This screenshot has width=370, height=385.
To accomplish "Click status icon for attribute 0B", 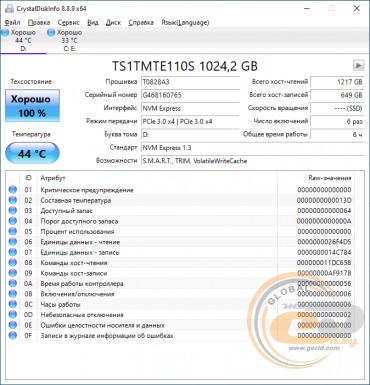I will coord(13,294).
